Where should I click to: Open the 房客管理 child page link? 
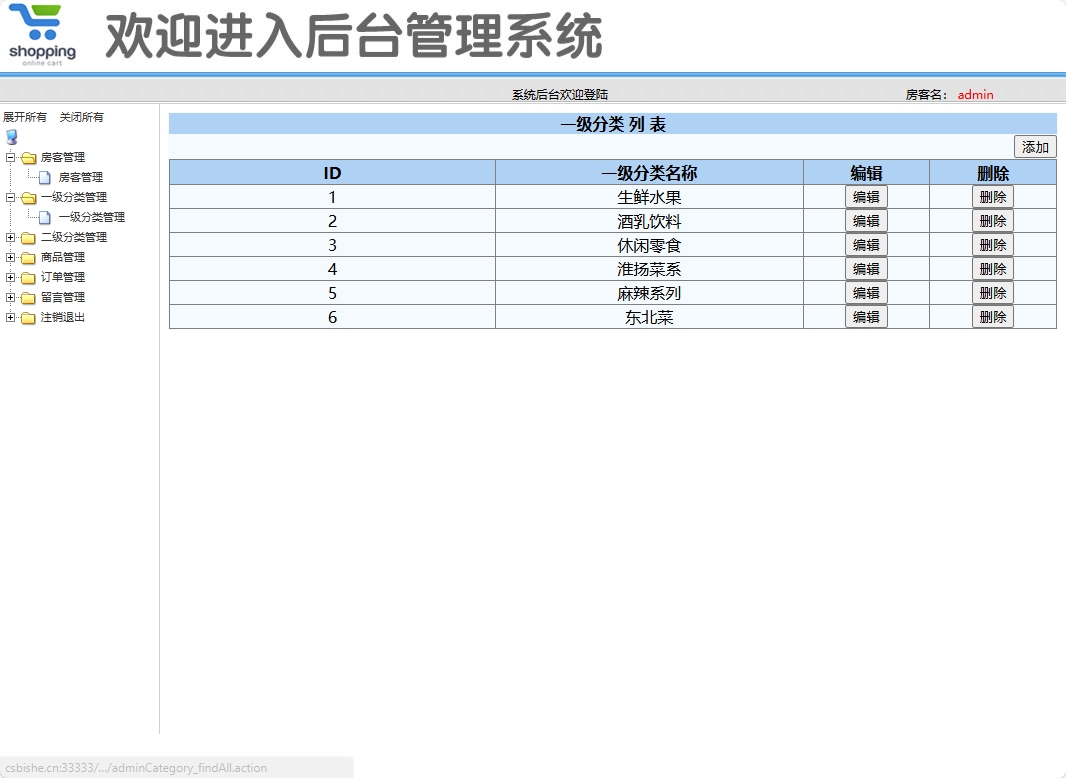81,177
